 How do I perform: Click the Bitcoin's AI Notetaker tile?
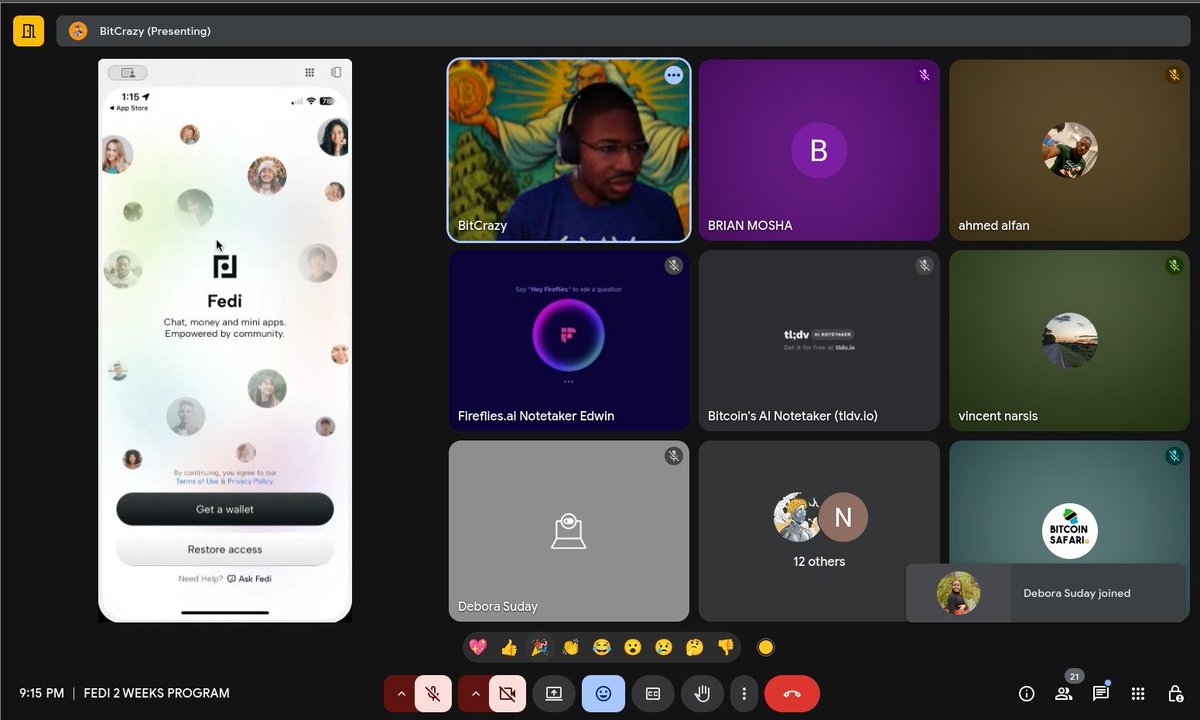[819, 340]
